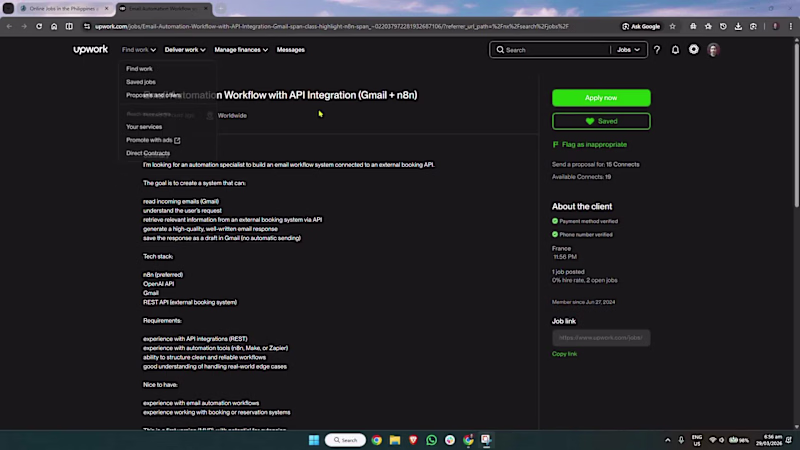Click Flag as inappropriate link

coord(594,144)
